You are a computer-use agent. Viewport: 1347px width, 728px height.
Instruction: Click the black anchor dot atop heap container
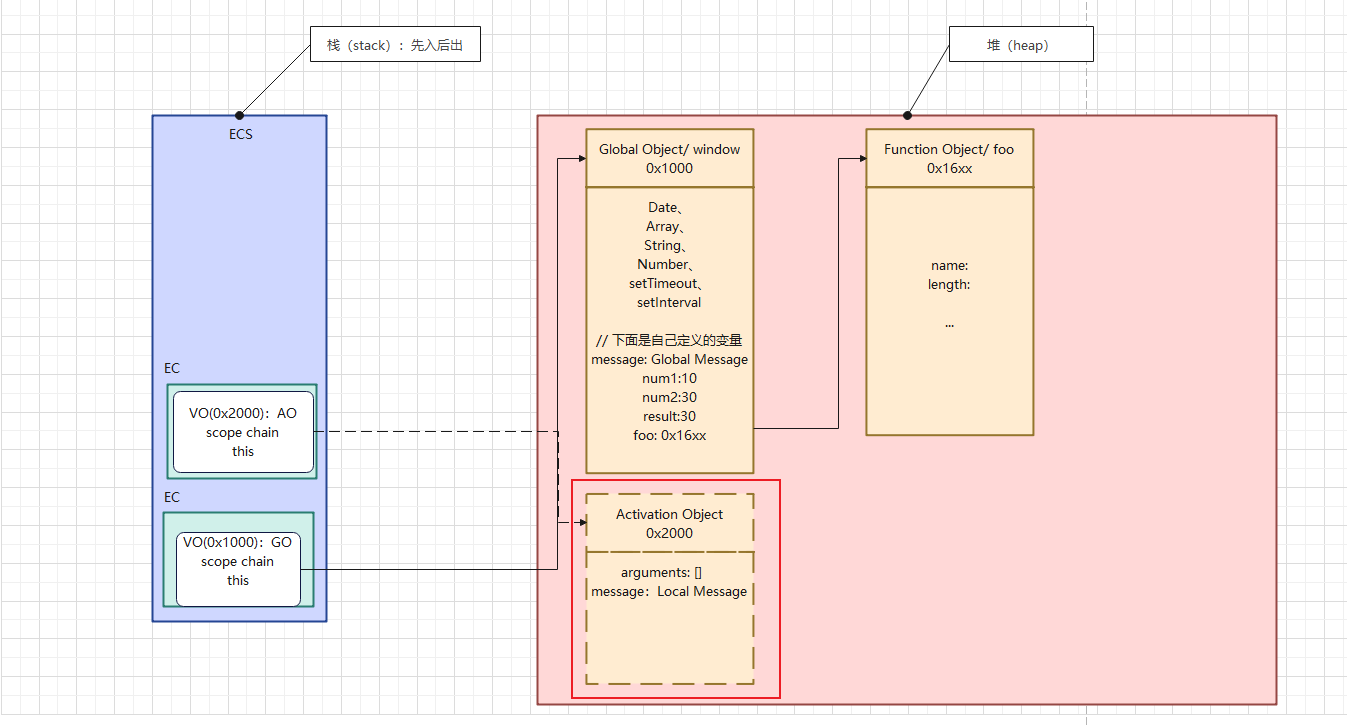pos(908,115)
